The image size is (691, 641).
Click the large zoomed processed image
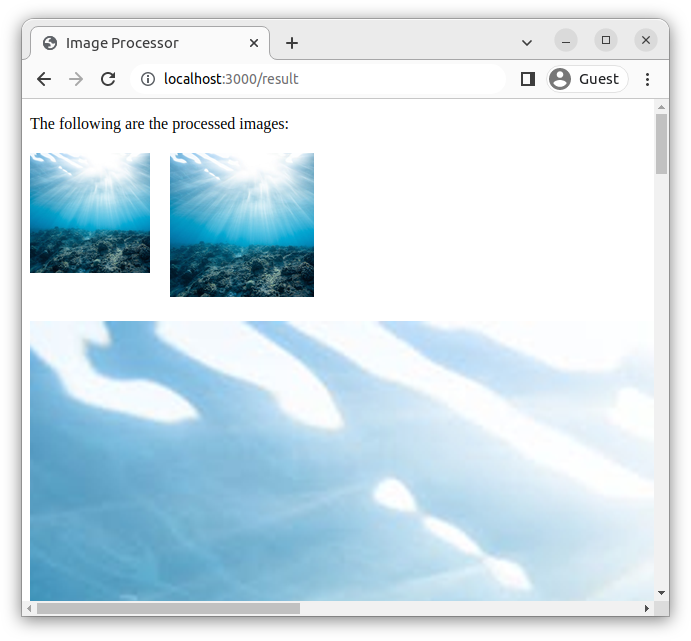tap(342, 461)
